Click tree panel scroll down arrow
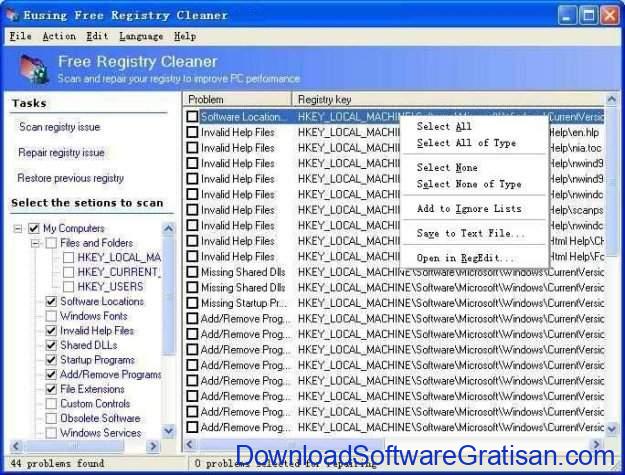 pyautogui.click(x=169, y=431)
